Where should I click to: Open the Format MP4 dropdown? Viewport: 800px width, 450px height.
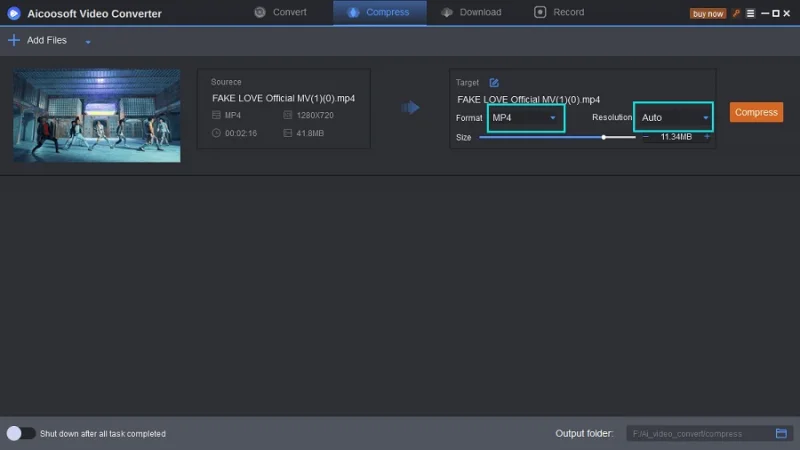point(526,117)
